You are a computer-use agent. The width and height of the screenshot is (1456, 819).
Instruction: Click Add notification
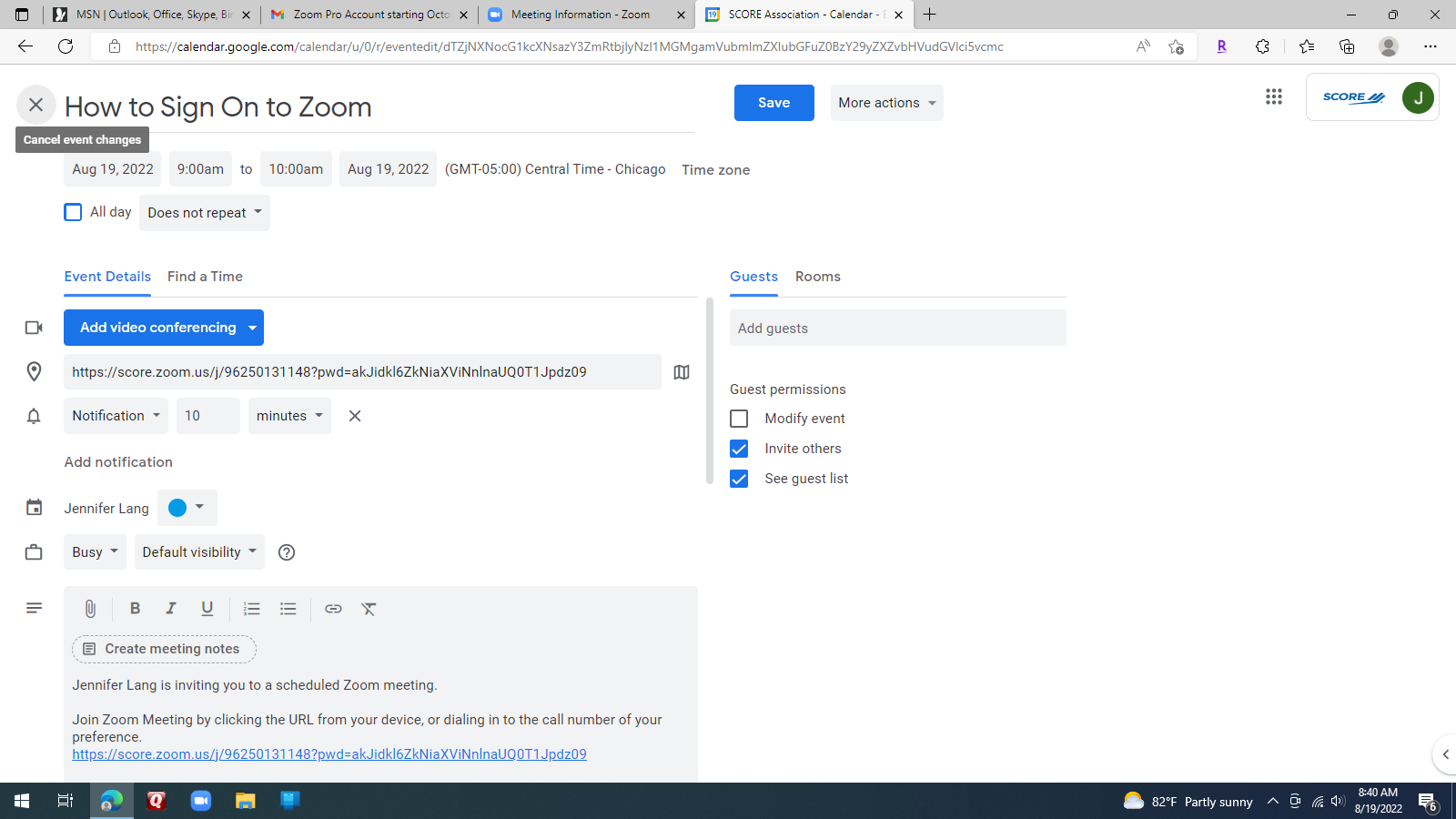pyautogui.click(x=118, y=462)
